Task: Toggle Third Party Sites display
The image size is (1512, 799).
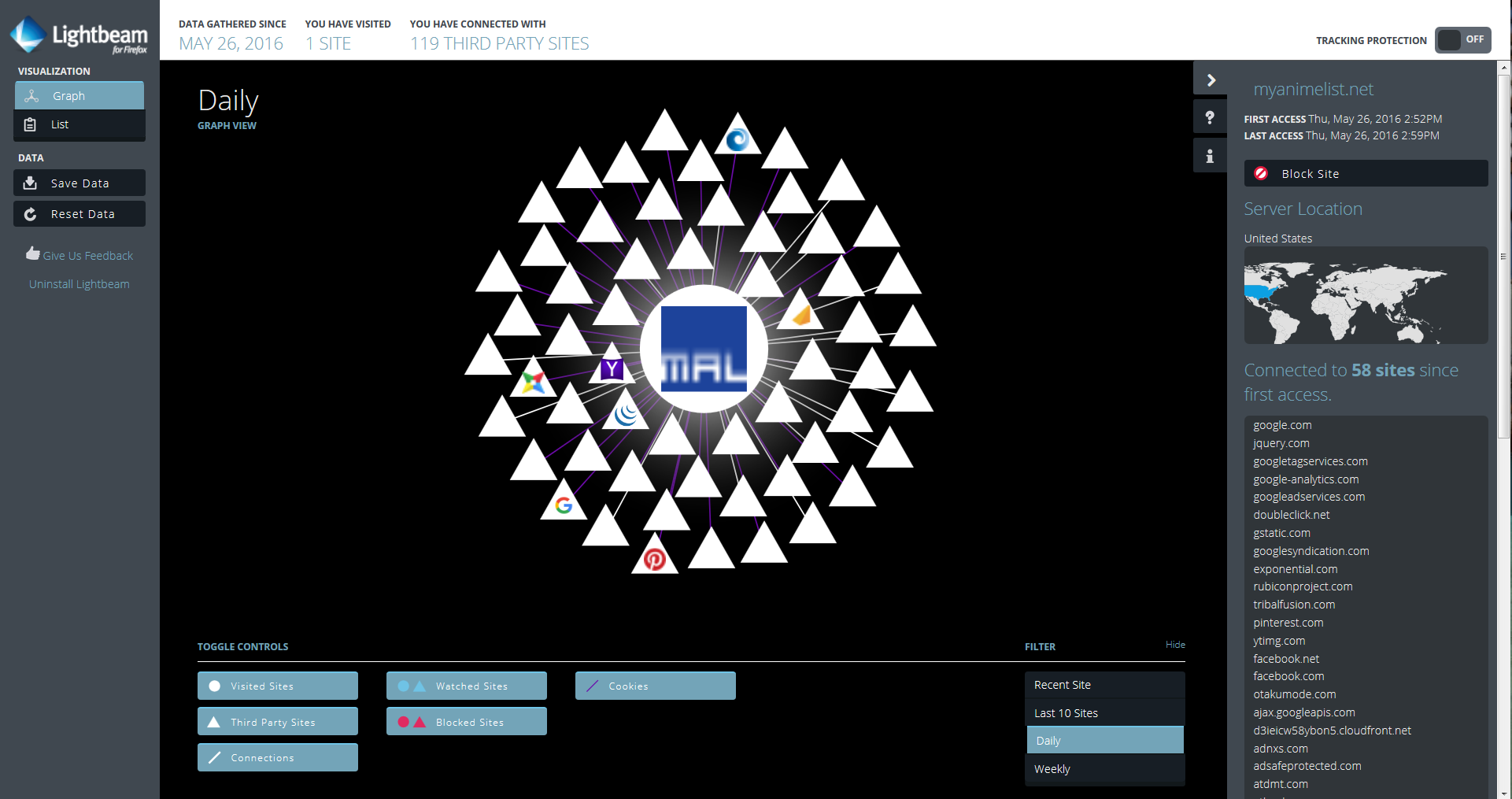Action: (278, 722)
